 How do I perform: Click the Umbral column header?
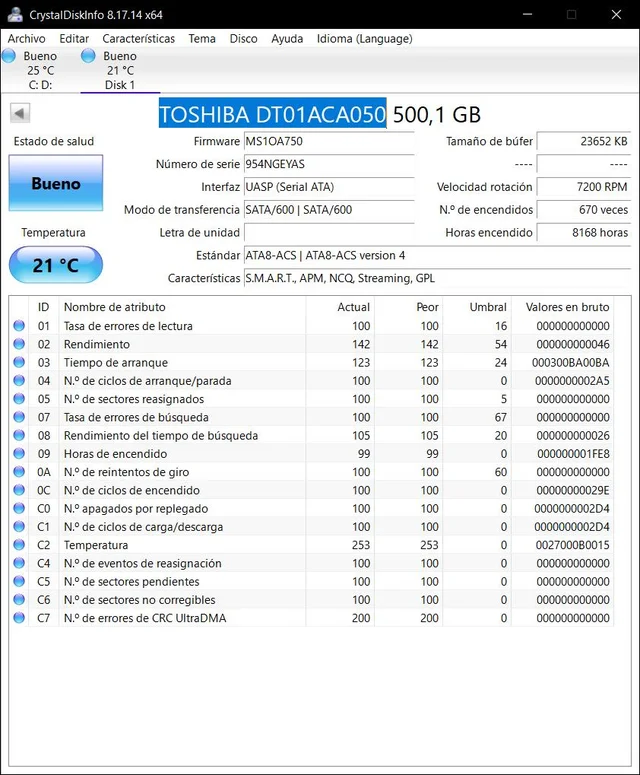(x=477, y=307)
